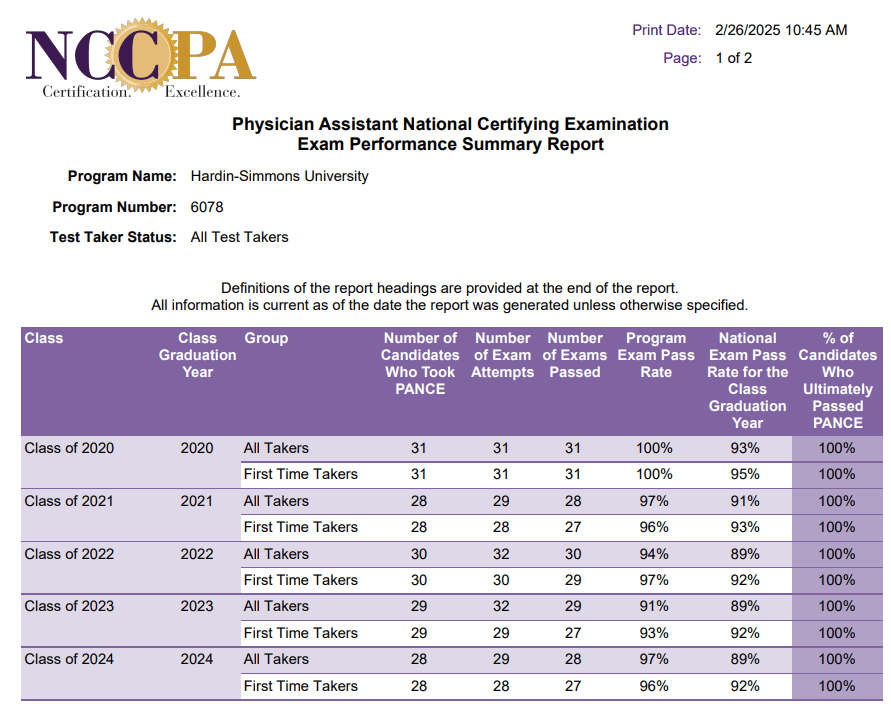The image size is (891, 706).
Task: Click the "All Test Takers" status value
Action: [x=239, y=237]
